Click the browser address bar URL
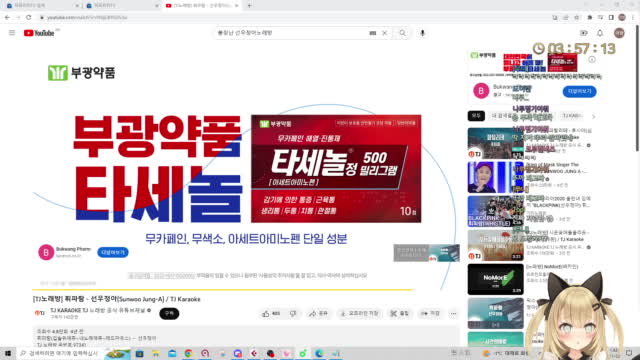 pos(87,18)
